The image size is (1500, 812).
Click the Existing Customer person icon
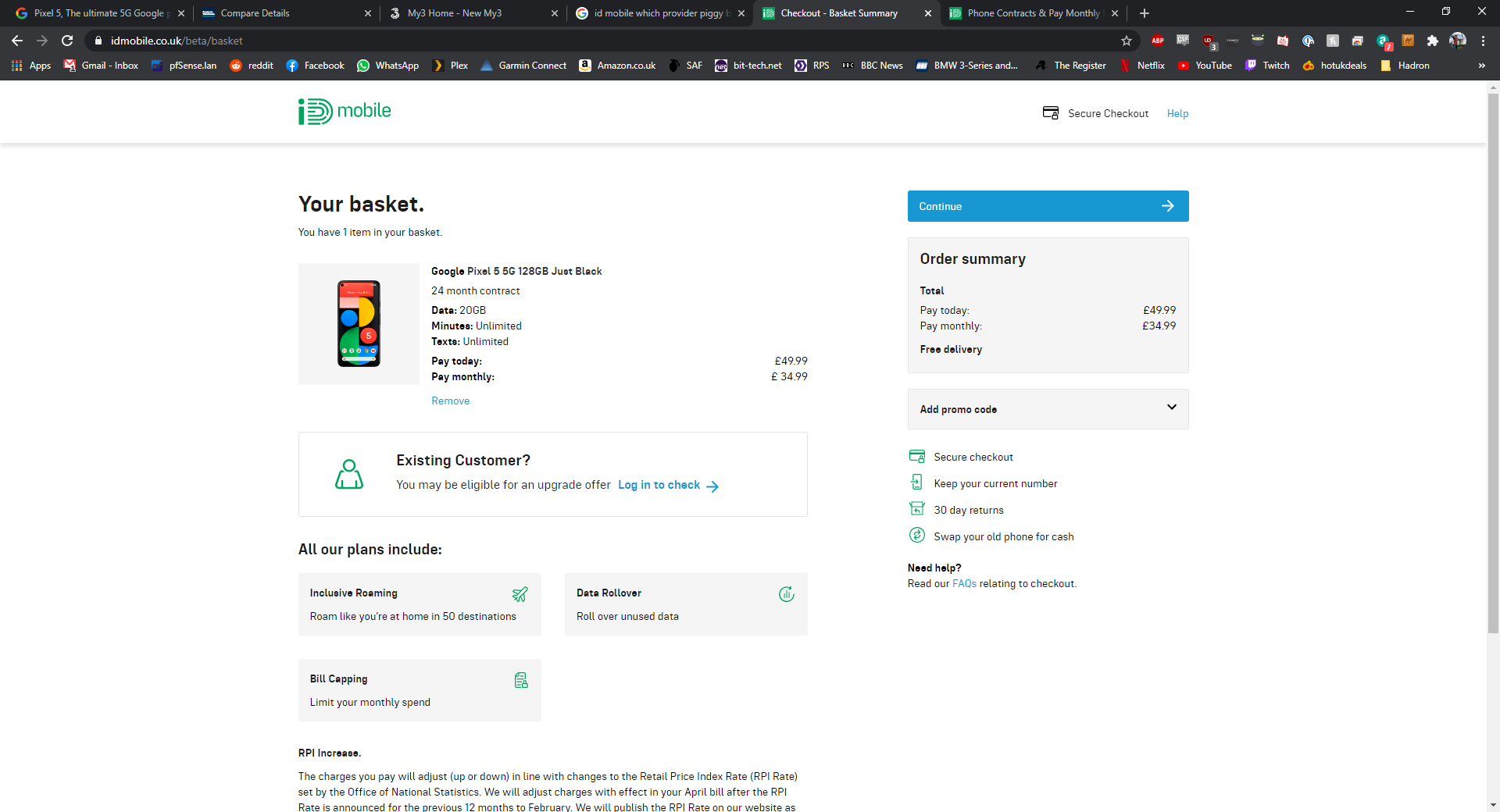(x=349, y=474)
